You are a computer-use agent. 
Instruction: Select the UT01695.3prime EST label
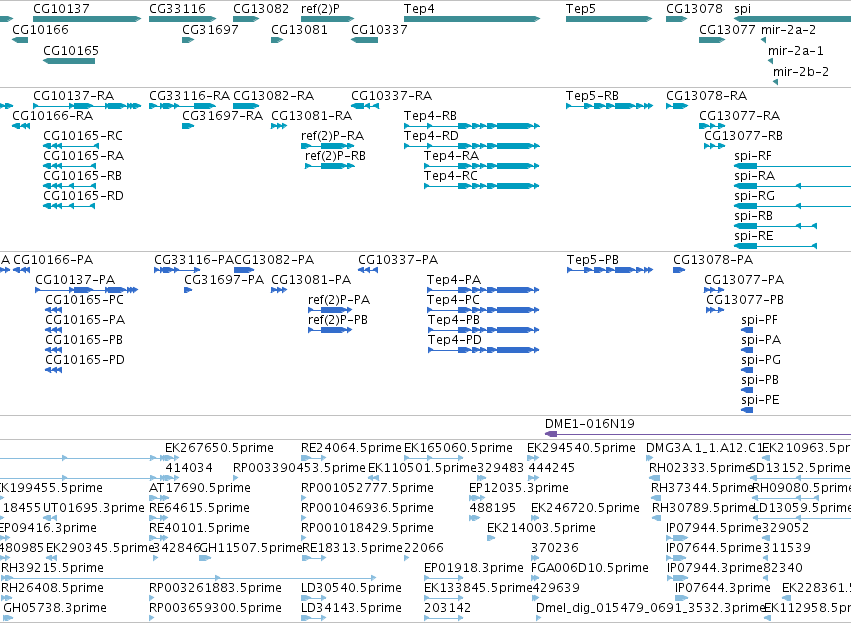point(93,508)
